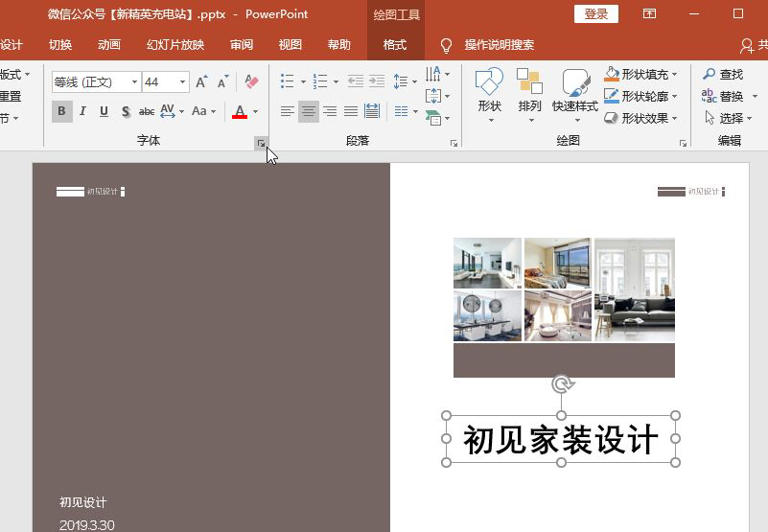Click the 登录 sign-in button
Screen dimensions: 768x532
596,14
